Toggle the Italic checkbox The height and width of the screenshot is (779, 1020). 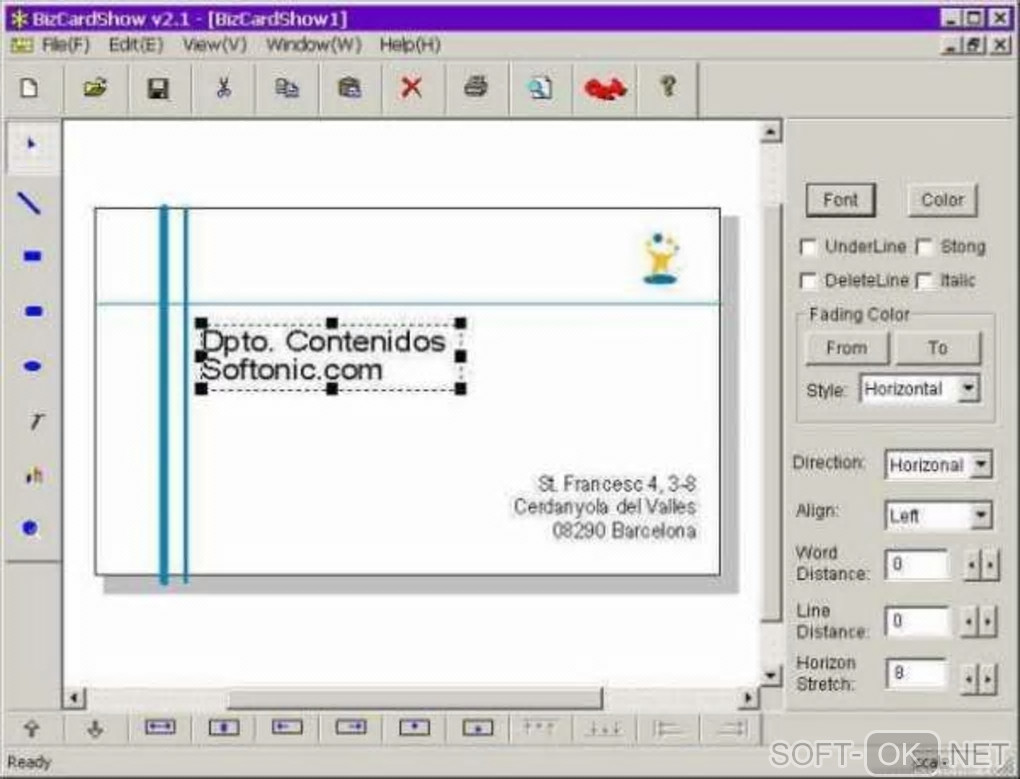pyautogui.click(x=924, y=281)
